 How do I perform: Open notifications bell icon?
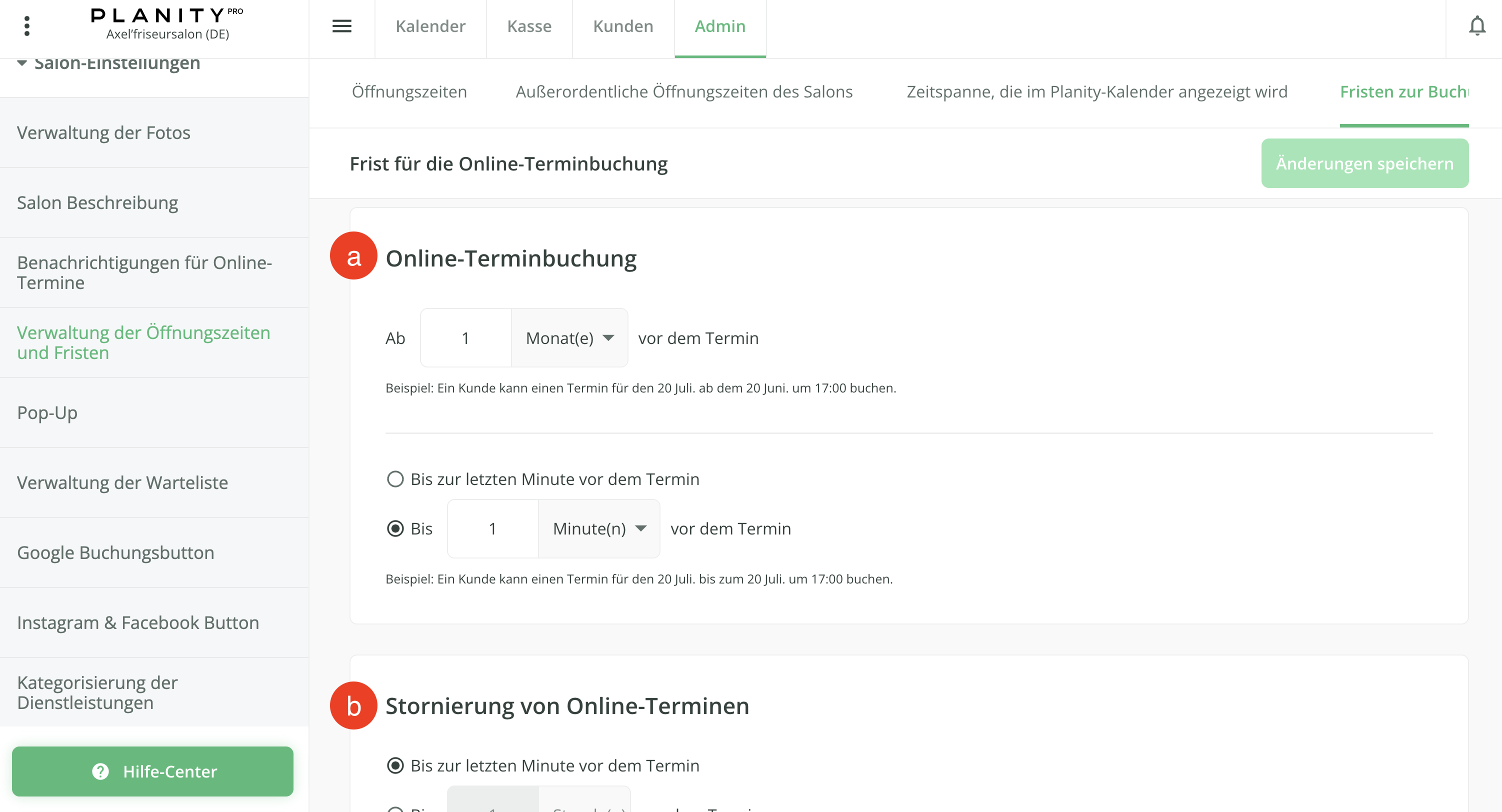point(1476,26)
